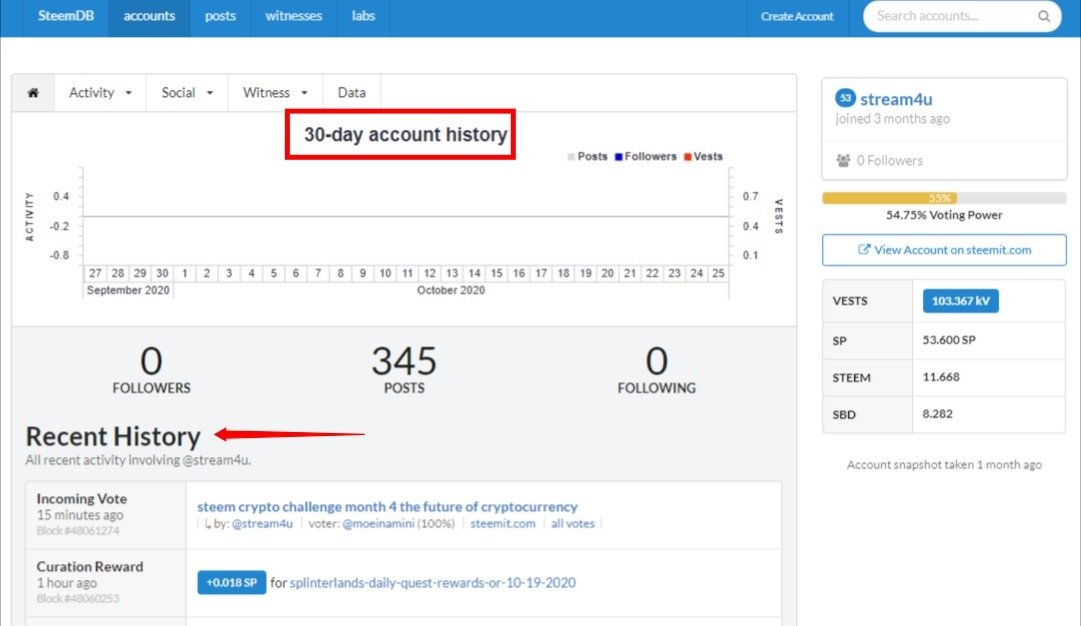Viewport: 1081px width, 626px height.
Task: Click the October 2020 chart axis label
Action: [x=451, y=290]
